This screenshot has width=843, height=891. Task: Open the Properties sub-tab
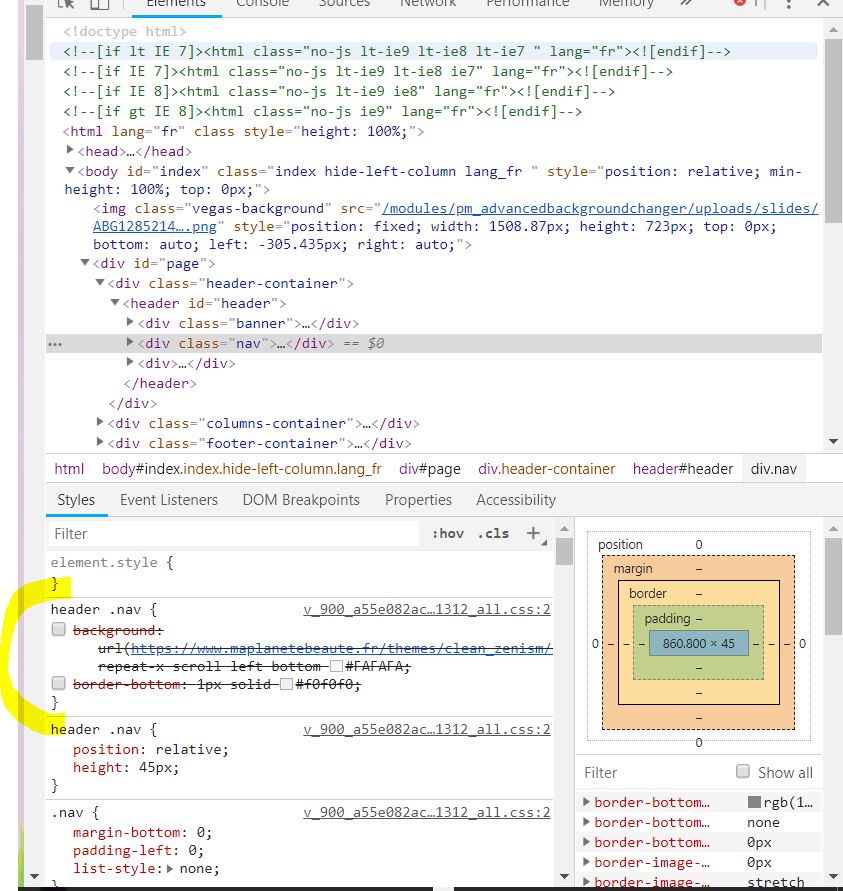[x=418, y=500]
